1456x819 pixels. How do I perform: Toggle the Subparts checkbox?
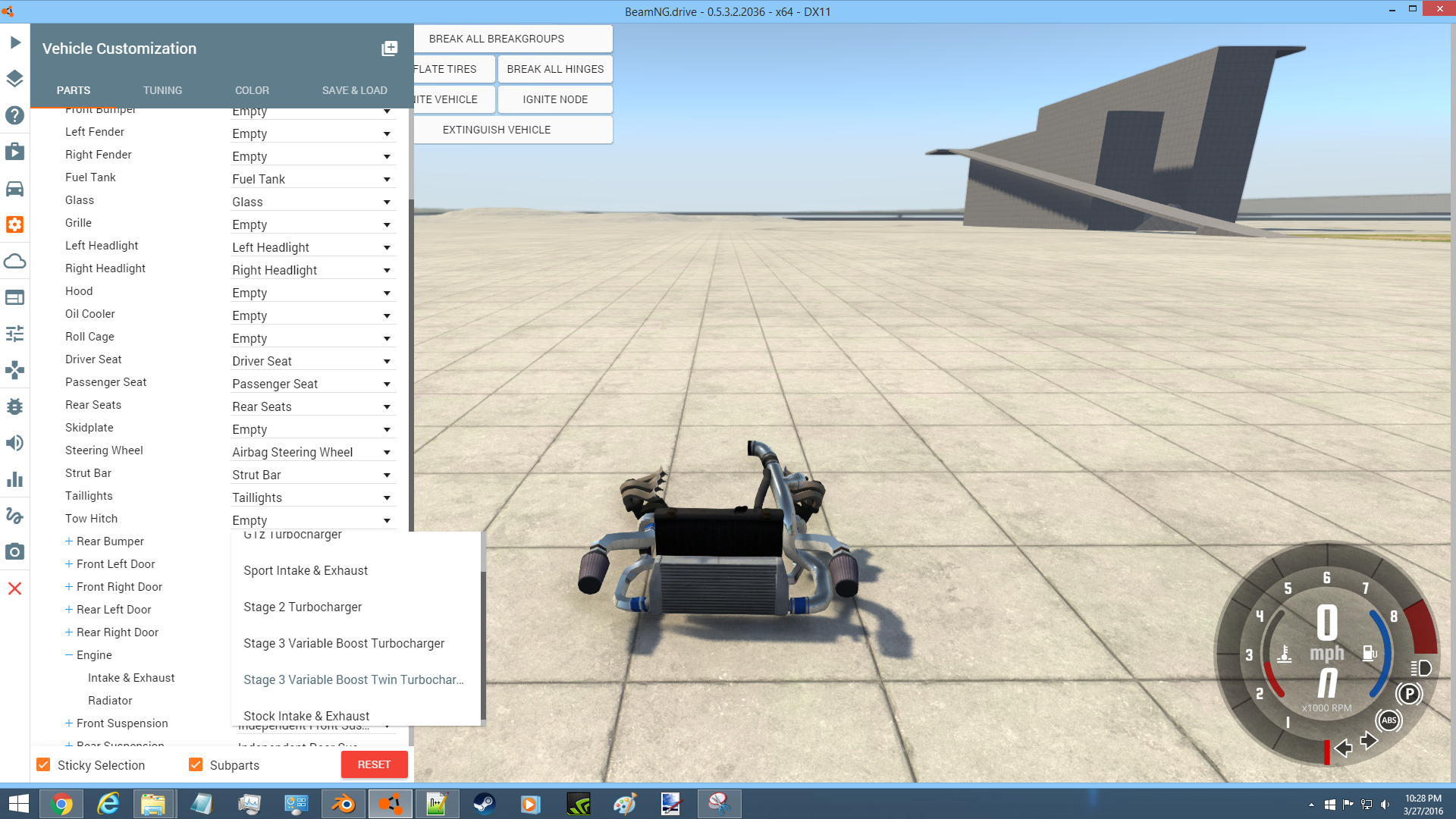pyautogui.click(x=196, y=764)
